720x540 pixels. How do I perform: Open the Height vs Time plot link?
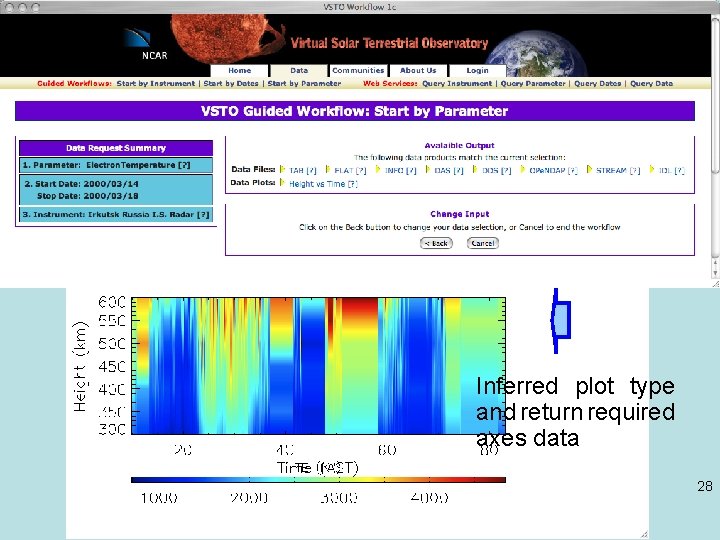point(317,184)
